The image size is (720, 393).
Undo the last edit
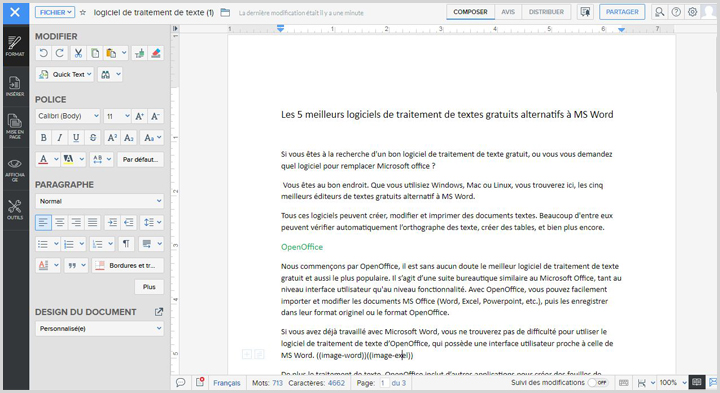point(44,53)
